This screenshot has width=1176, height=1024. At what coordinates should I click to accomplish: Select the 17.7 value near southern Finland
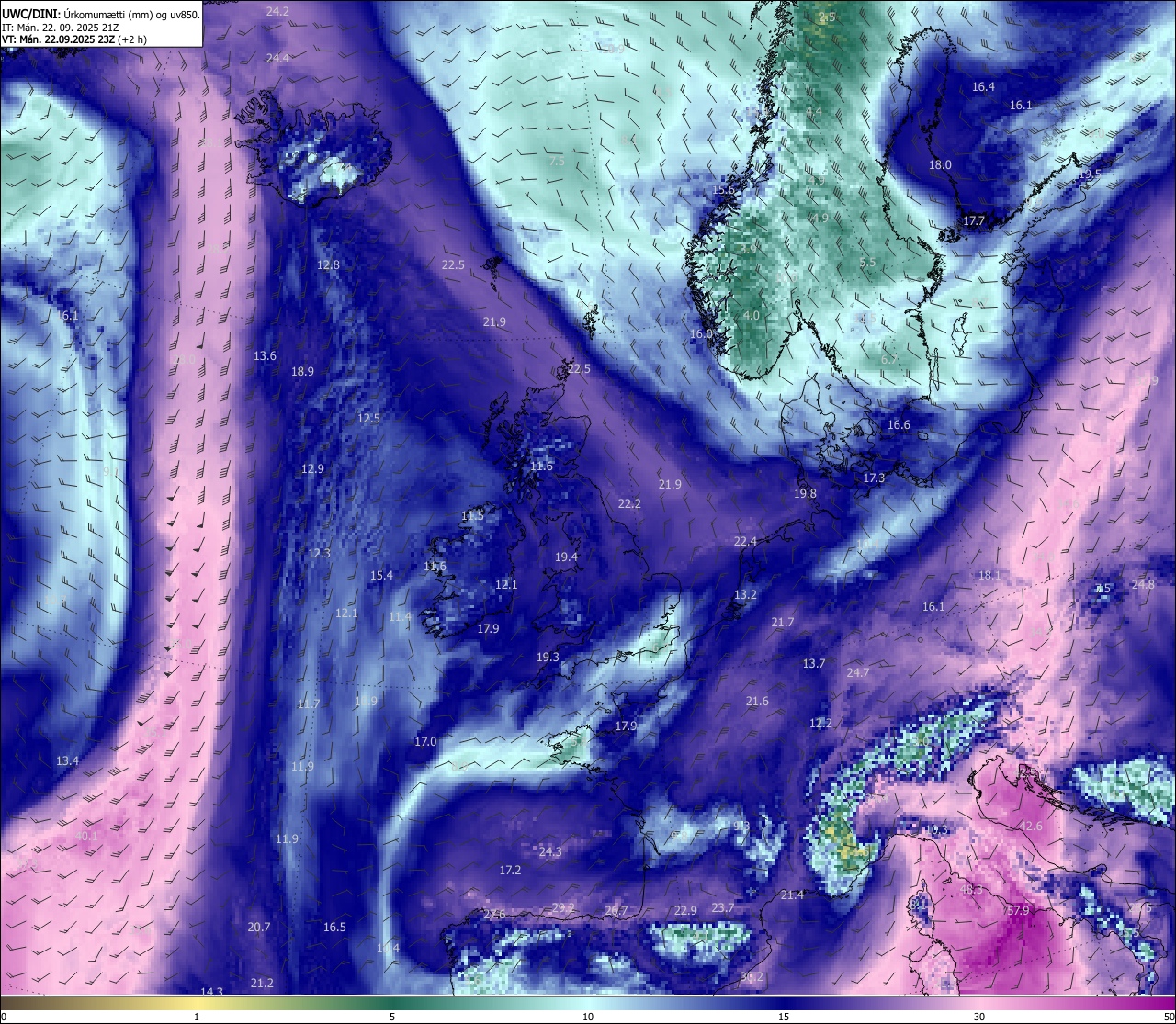pyautogui.click(x=974, y=220)
